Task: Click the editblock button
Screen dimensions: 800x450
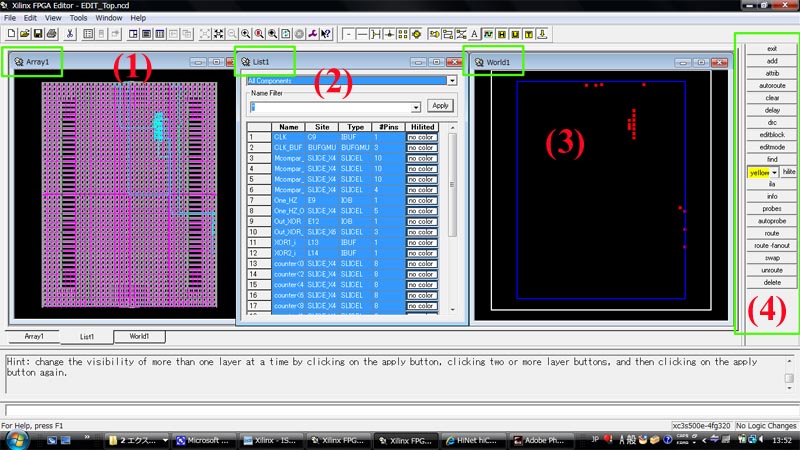Action: coord(771,135)
